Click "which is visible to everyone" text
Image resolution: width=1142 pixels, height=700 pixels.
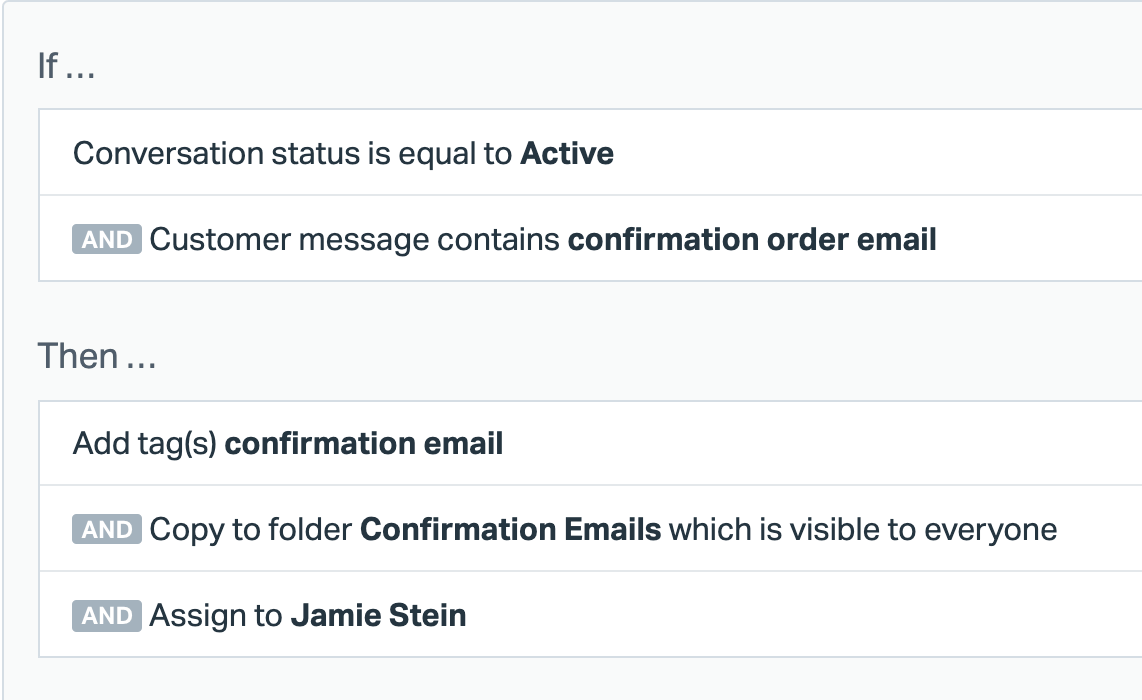862,529
